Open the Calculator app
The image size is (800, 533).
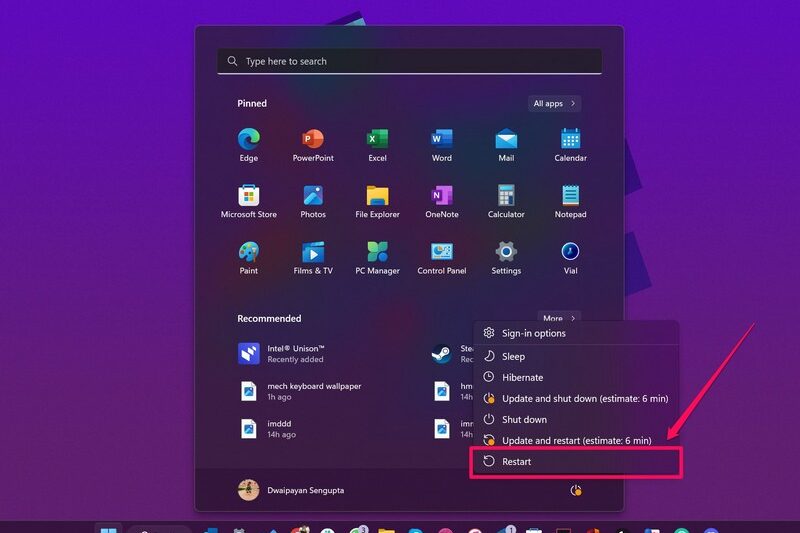(506, 201)
